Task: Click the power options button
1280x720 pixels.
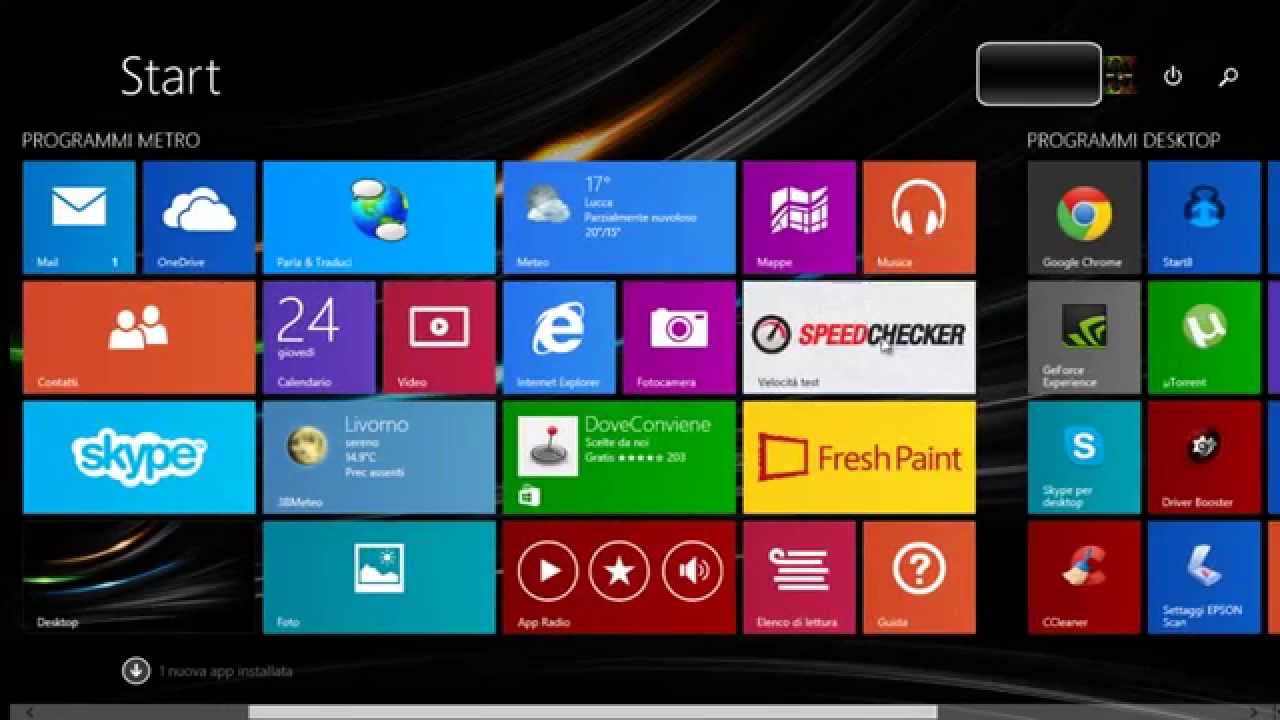Action: (1173, 76)
